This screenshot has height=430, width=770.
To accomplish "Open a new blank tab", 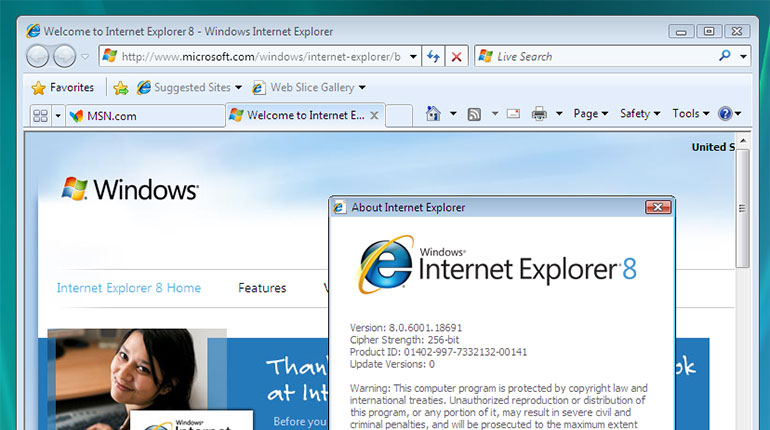I will (x=399, y=116).
